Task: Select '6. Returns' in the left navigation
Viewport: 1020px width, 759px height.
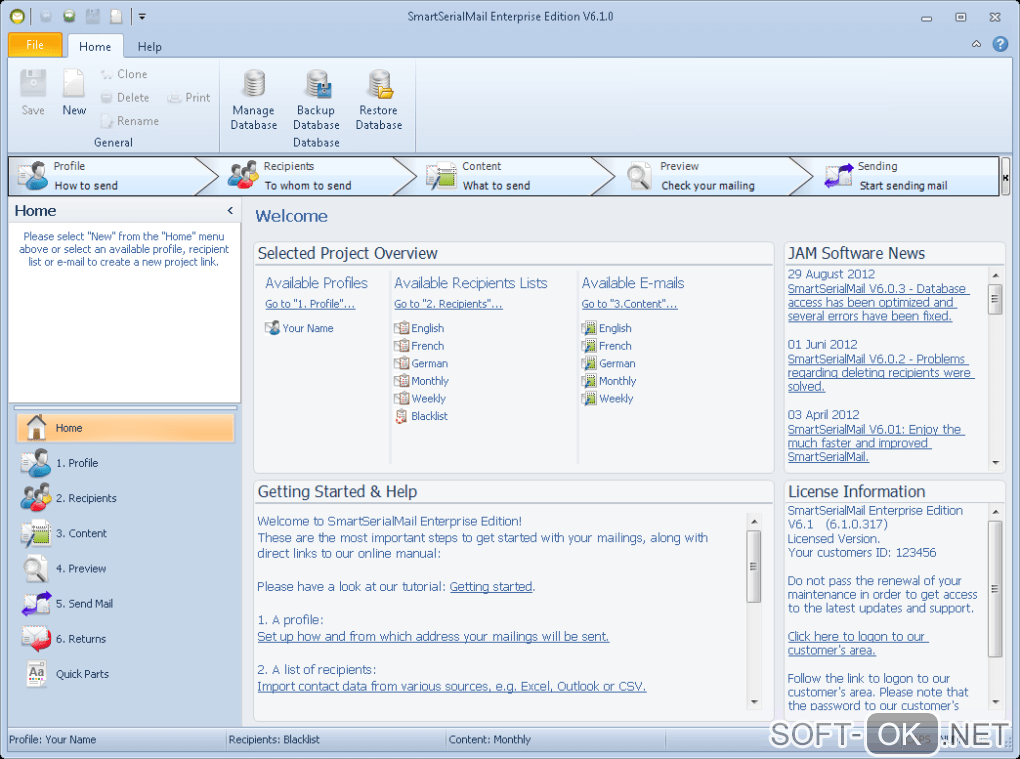Action: point(125,639)
